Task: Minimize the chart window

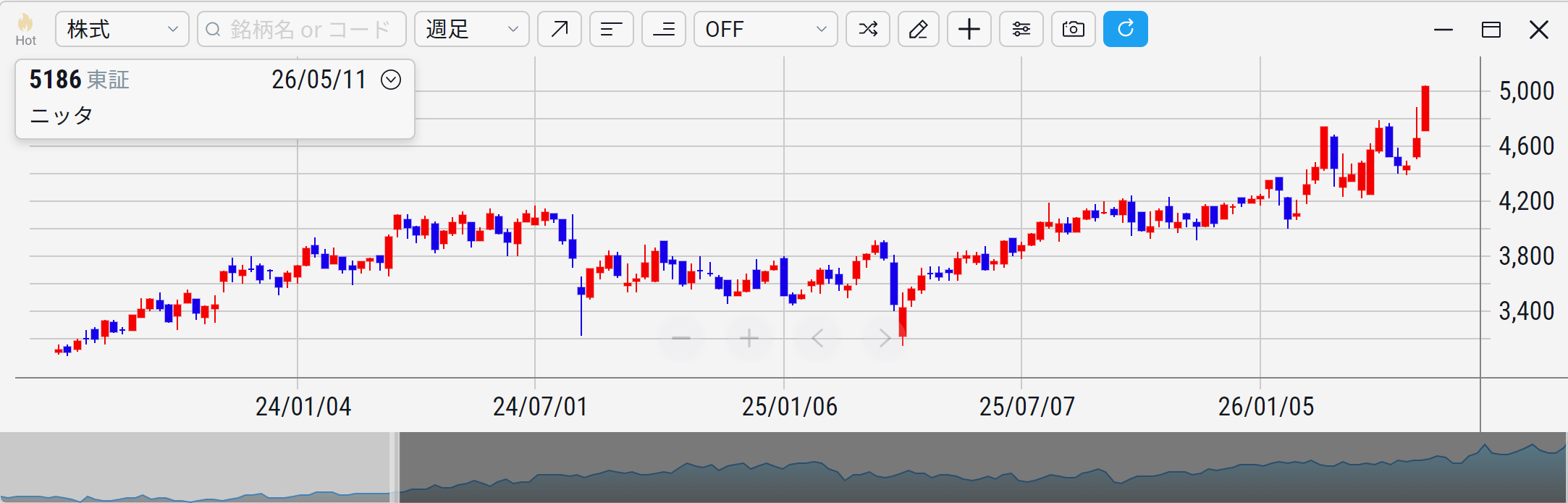Action: click(x=1443, y=30)
